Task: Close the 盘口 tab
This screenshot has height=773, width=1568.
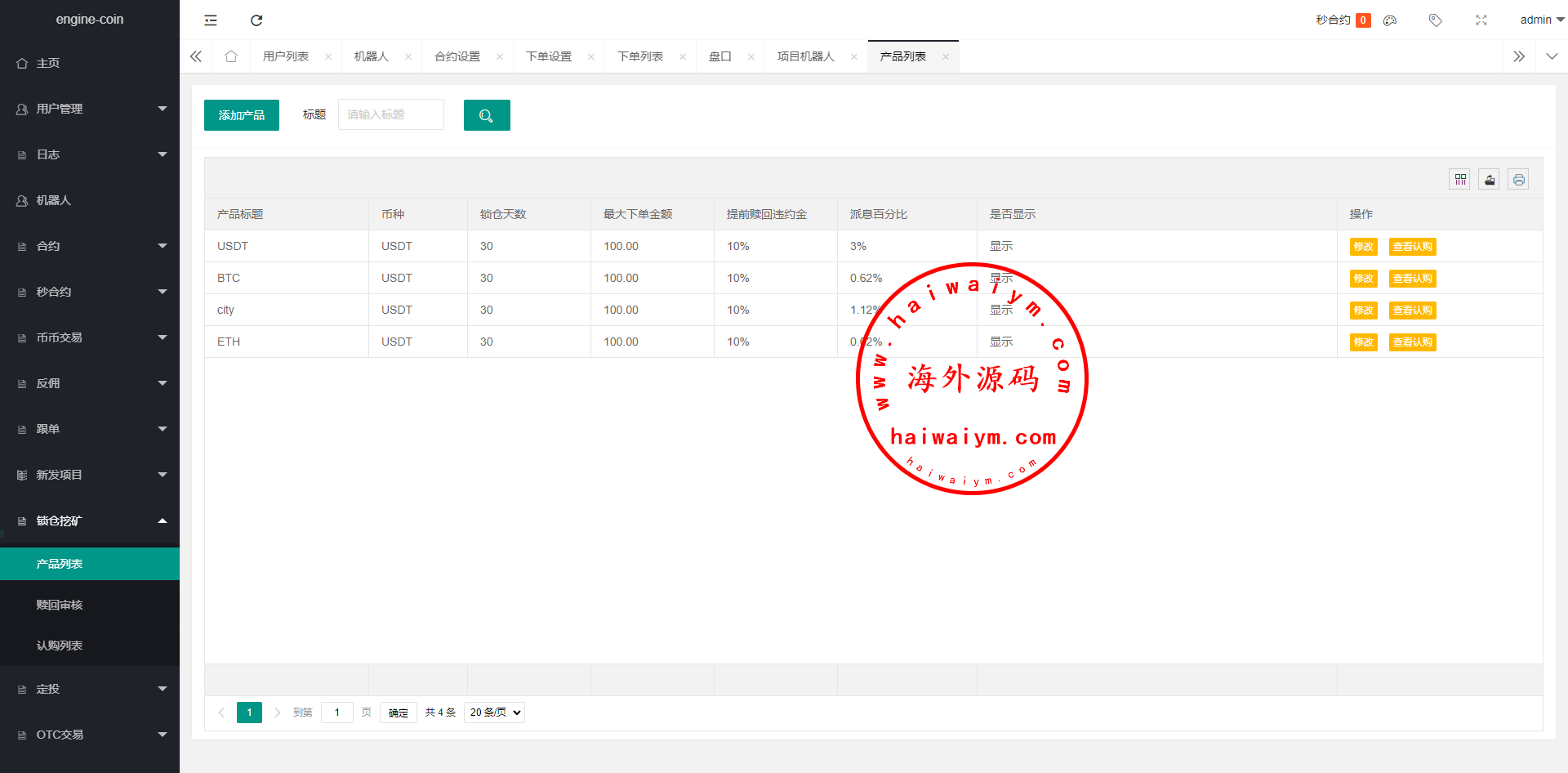Action: point(751,56)
